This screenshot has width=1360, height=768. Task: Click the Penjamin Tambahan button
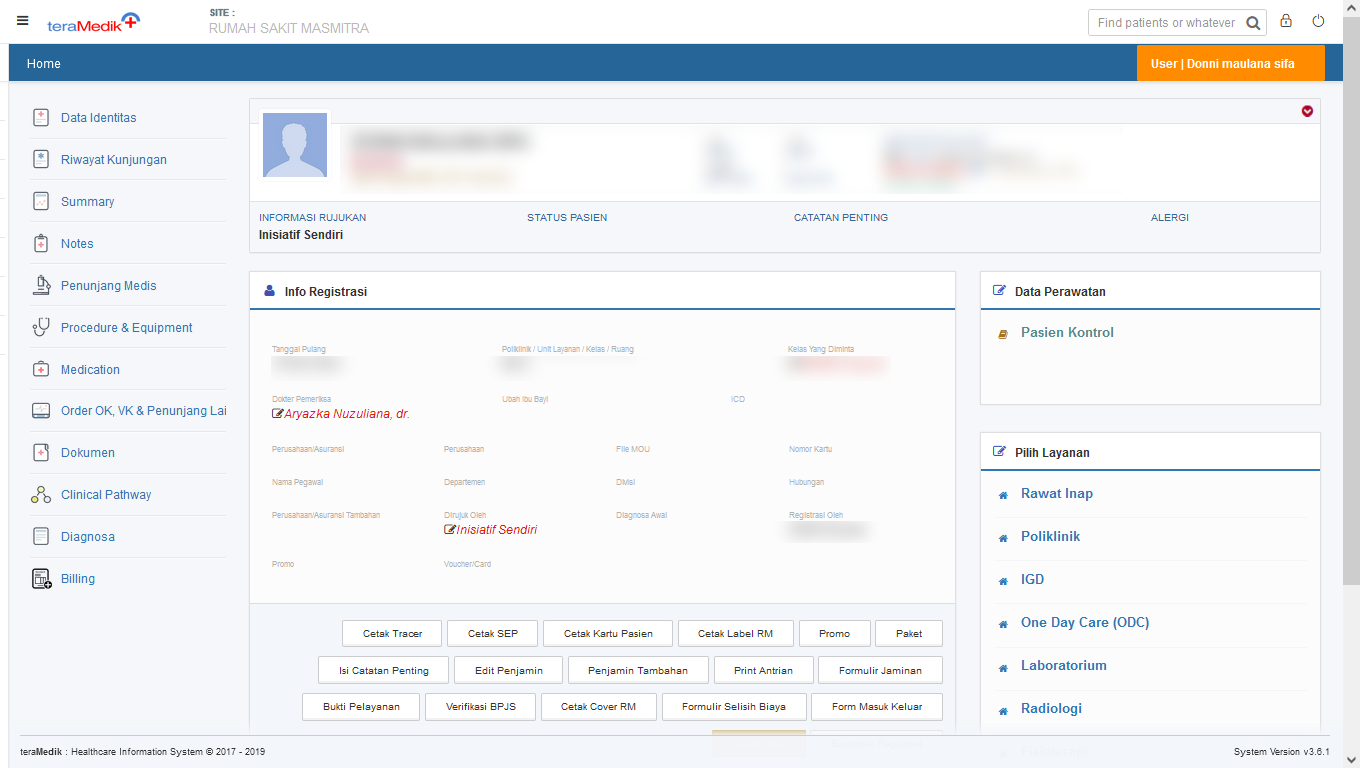tap(638, 670)
